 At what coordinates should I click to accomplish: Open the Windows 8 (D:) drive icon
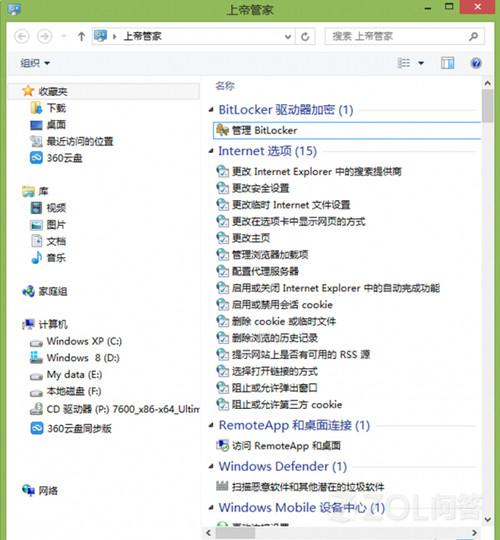pos(36,357)
